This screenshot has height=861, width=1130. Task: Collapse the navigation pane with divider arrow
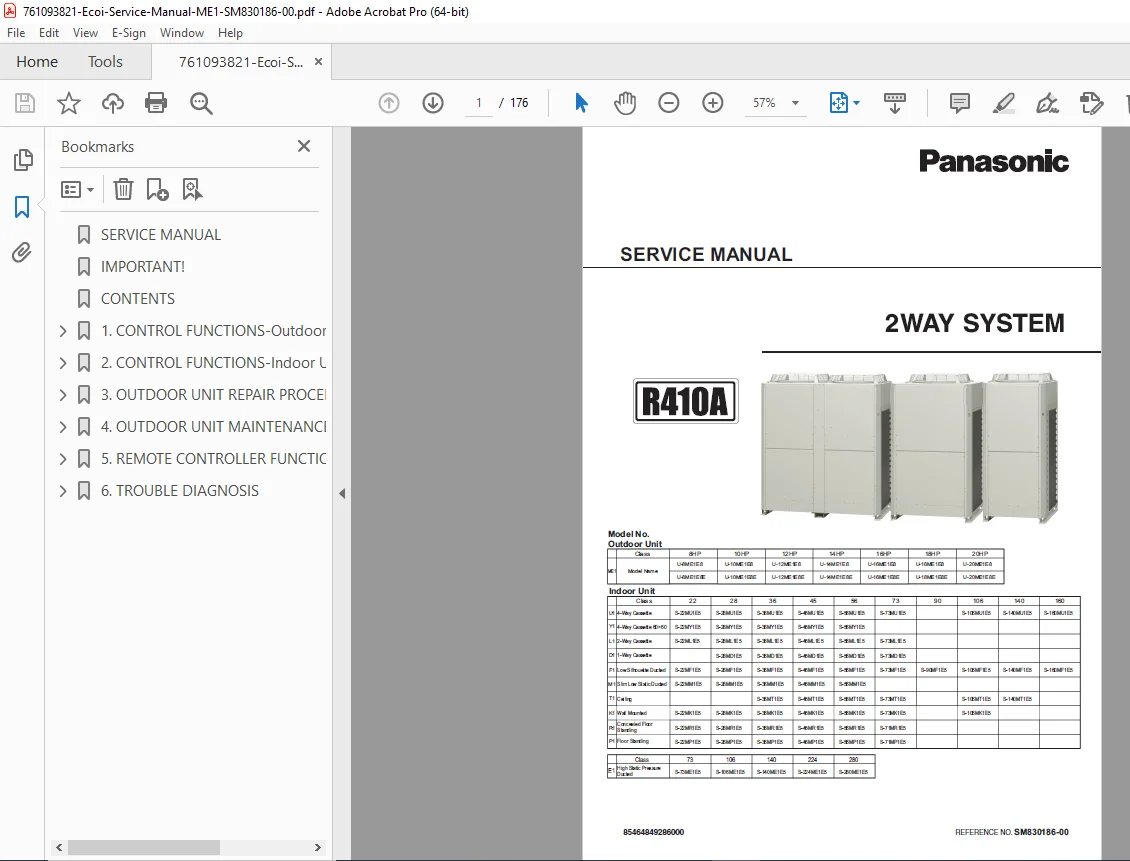click(x=342, y=494)
